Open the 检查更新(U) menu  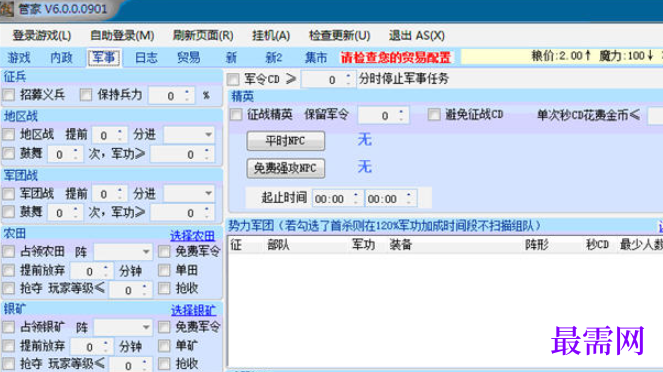click(340, 36)
